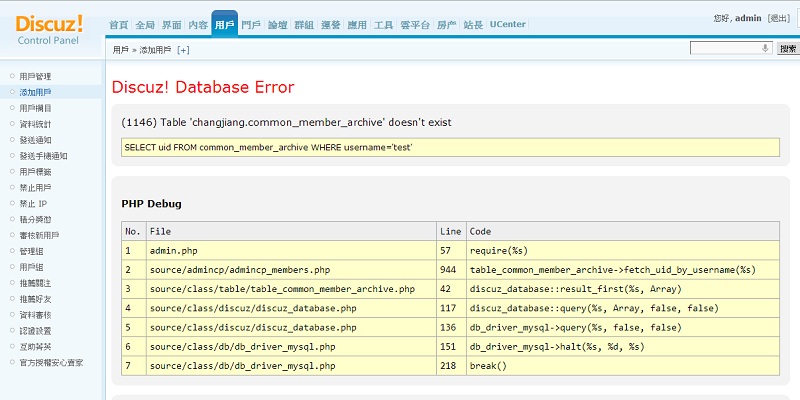Click the Code column header

(x=623, y=232)
